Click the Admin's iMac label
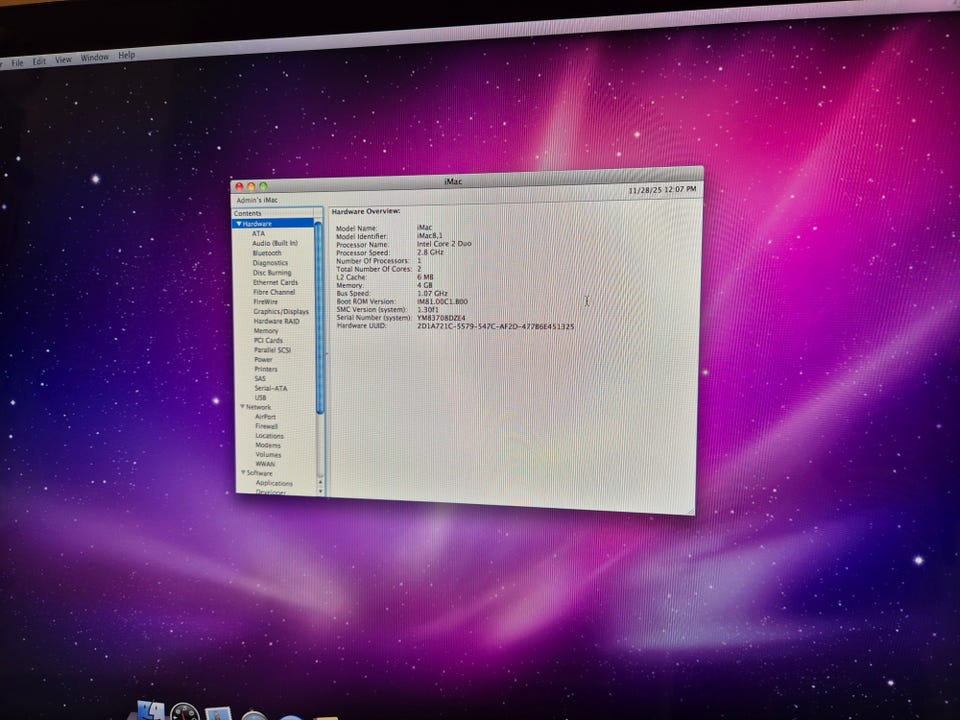 pyautogui.click(x=257, y=200)
